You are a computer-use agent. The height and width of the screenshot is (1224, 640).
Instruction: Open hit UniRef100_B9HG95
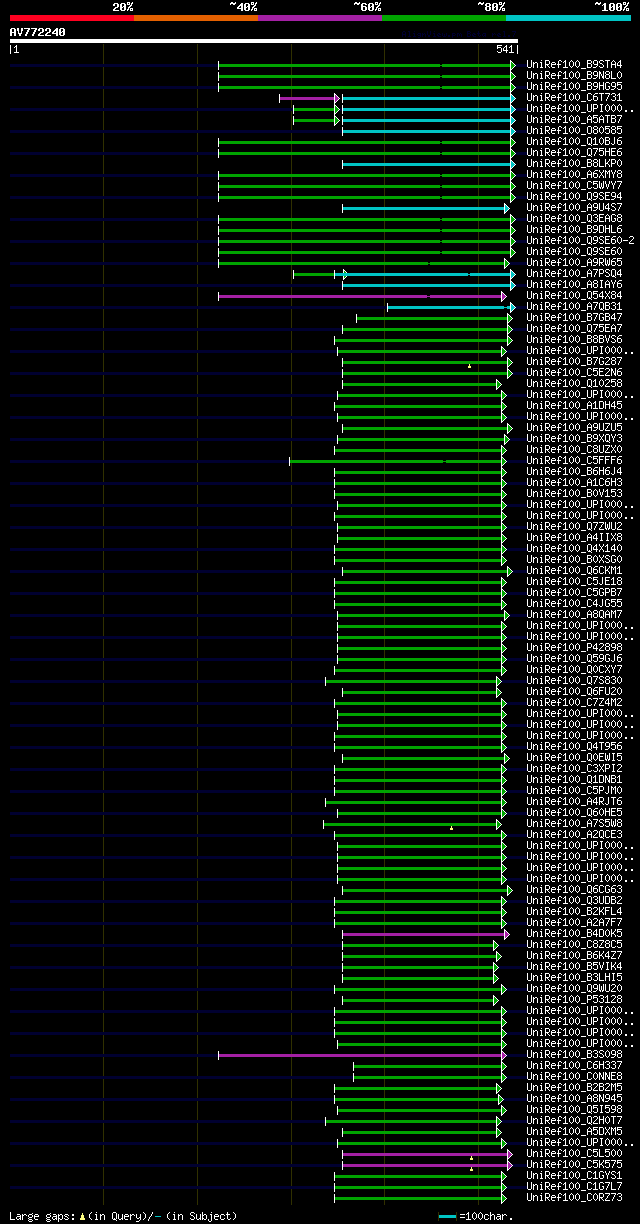coord(574,87)
